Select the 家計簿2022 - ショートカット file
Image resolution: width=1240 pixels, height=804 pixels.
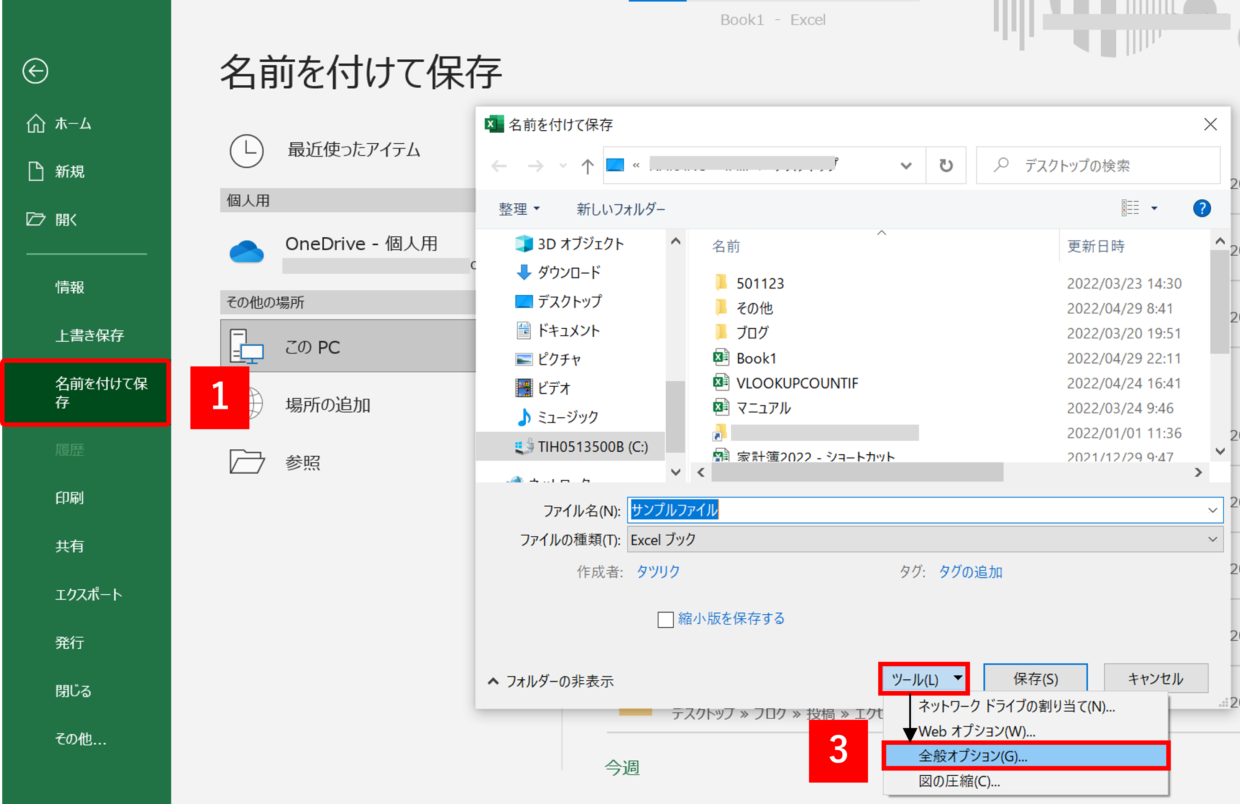point(804,457)
